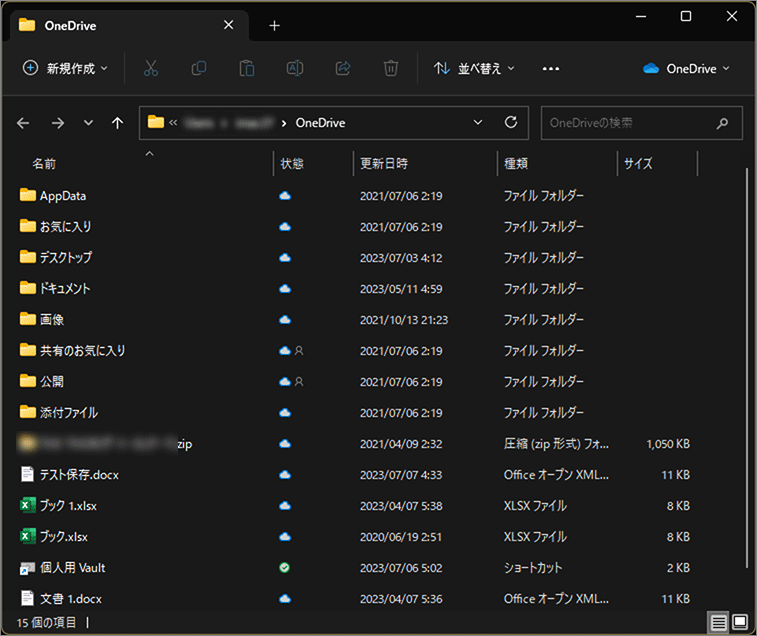Viewport: 757px width, 636px height.
Task: Click the 1,050 KB size value
Action: [668, 444]
